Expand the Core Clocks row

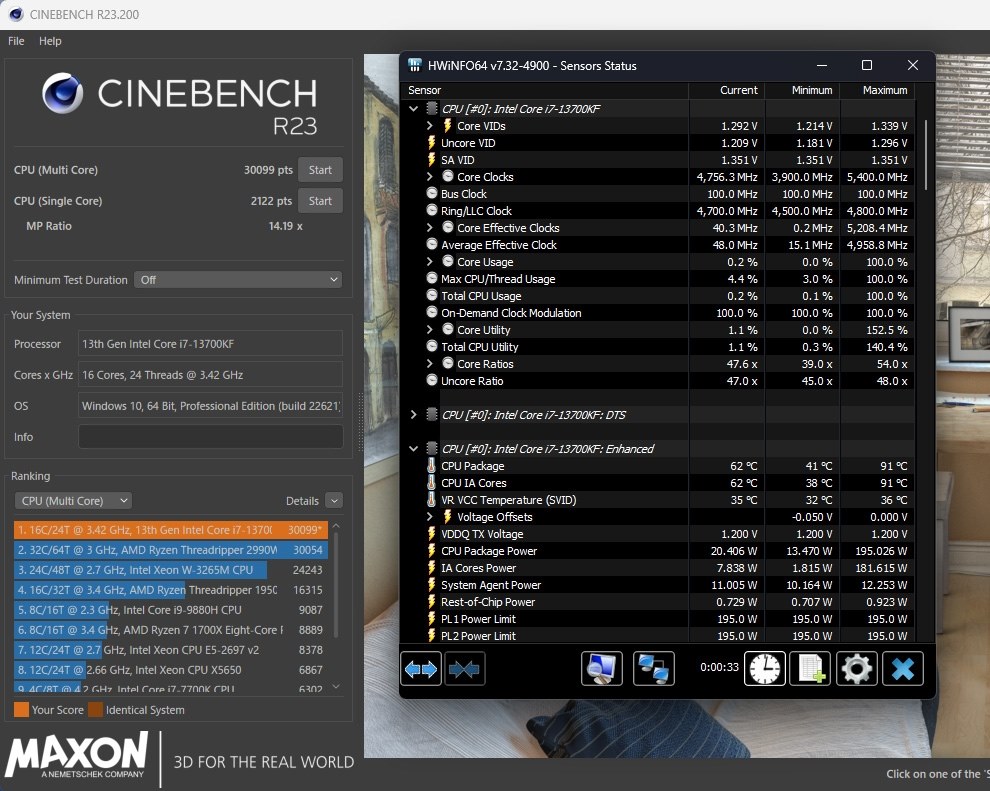click(x=429, y=177)
